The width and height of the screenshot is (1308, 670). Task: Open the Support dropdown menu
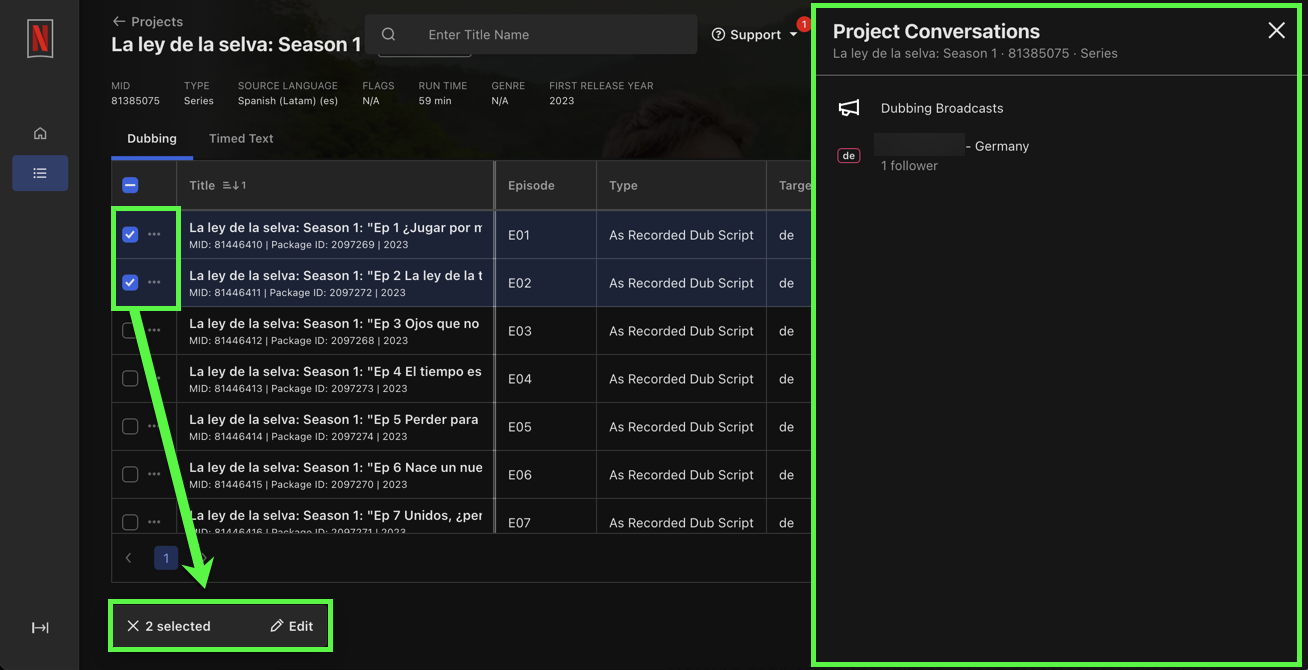(x=755, y=34)
